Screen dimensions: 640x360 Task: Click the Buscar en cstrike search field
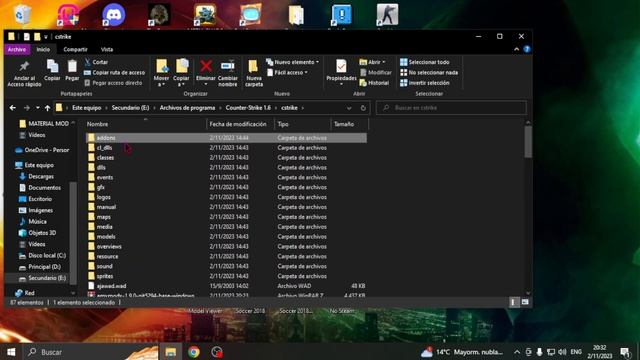coord(451,108)
